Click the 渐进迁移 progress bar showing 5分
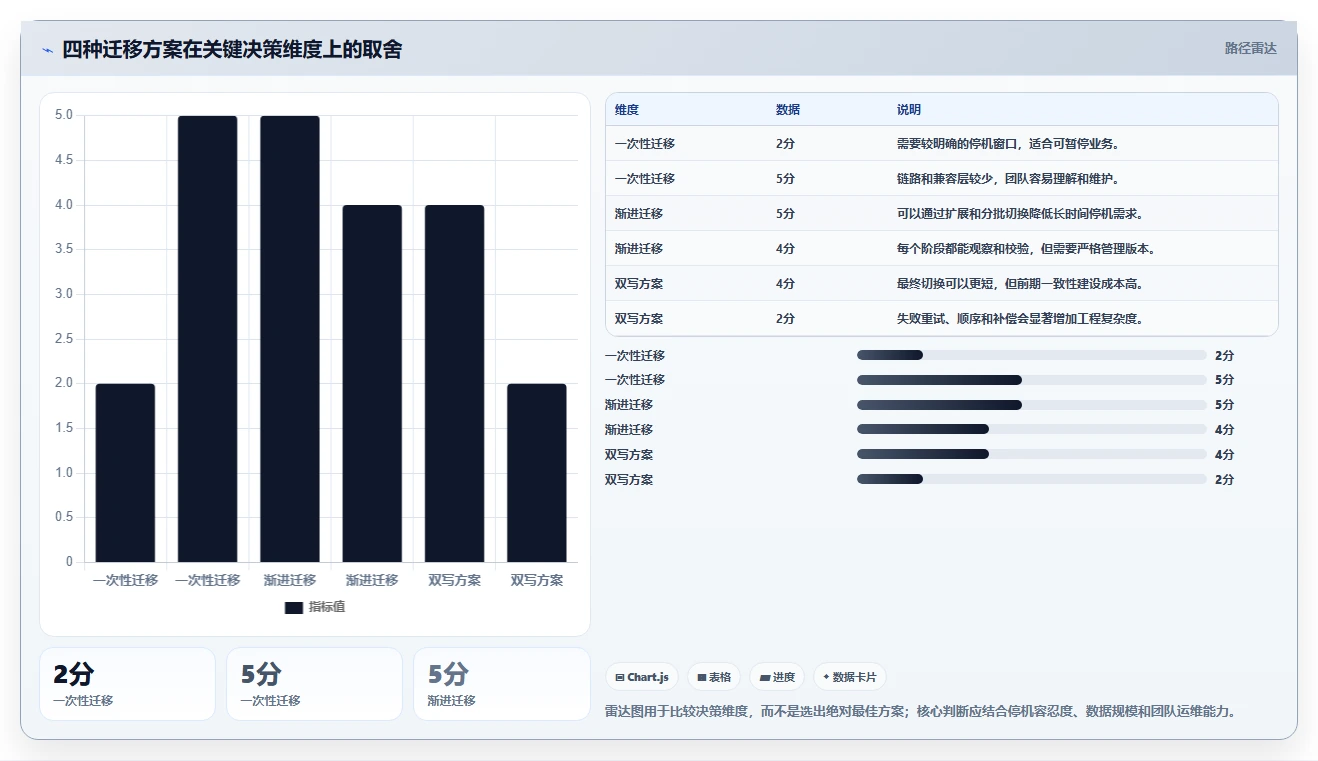The height and width of the screenshot is (761, 1318). pos(1031,405)
